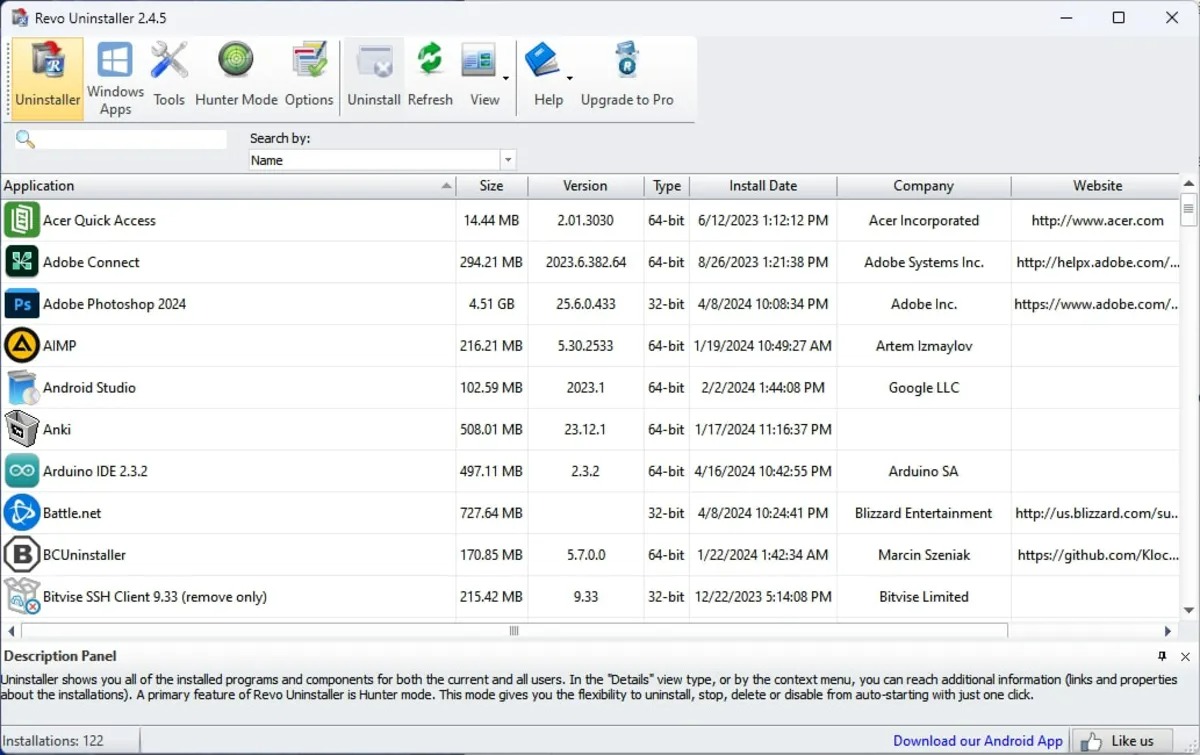Image resolution: width=1200 pixels, height=755 pixels.
Task: Expand the View dropdown arrow
Action: [506, 78]
